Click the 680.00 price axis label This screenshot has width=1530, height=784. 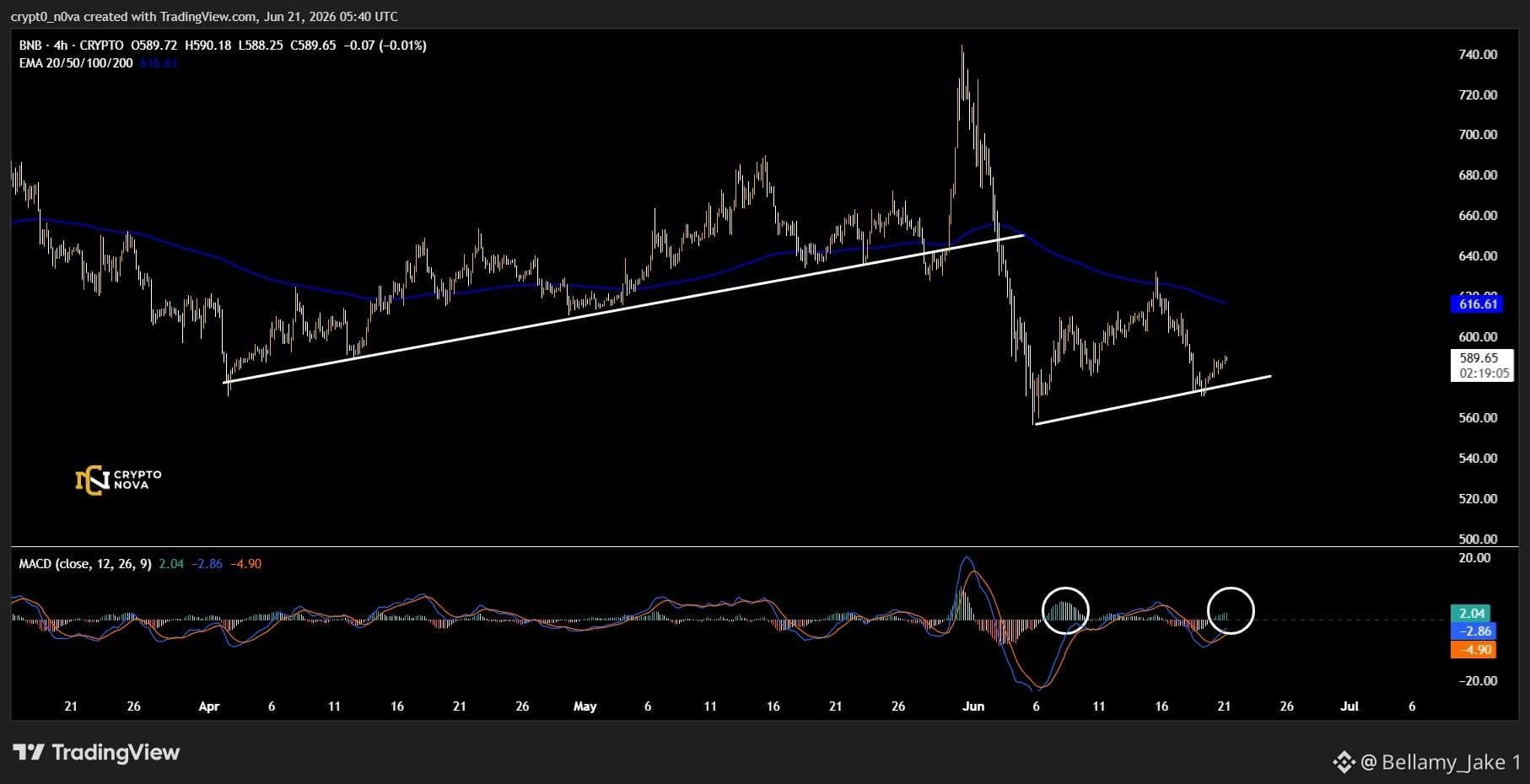coord(1478,175)
